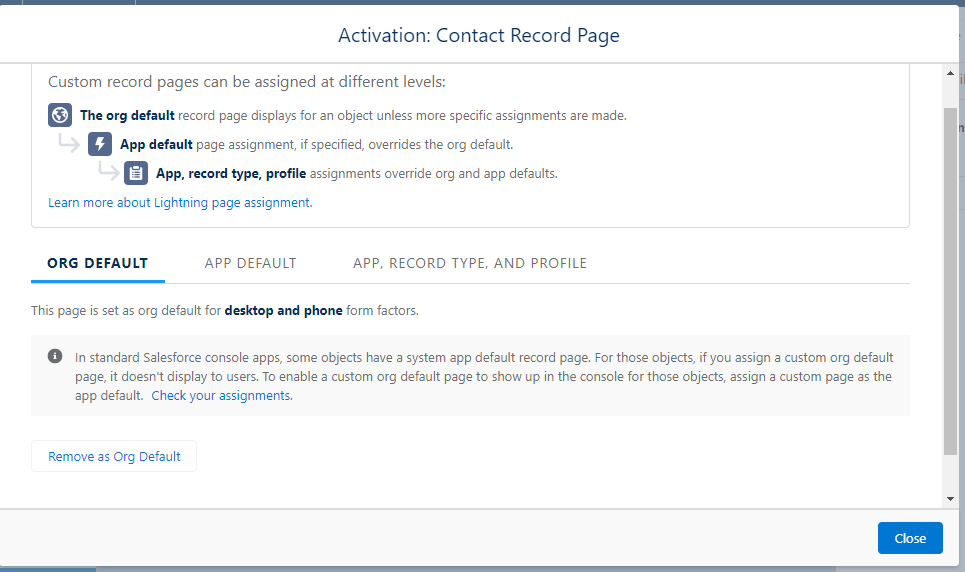Click the dialog's vertical scrollbar thumb
Image resolution: width=965 pixels, height=572 pixels.
point(950,281)
